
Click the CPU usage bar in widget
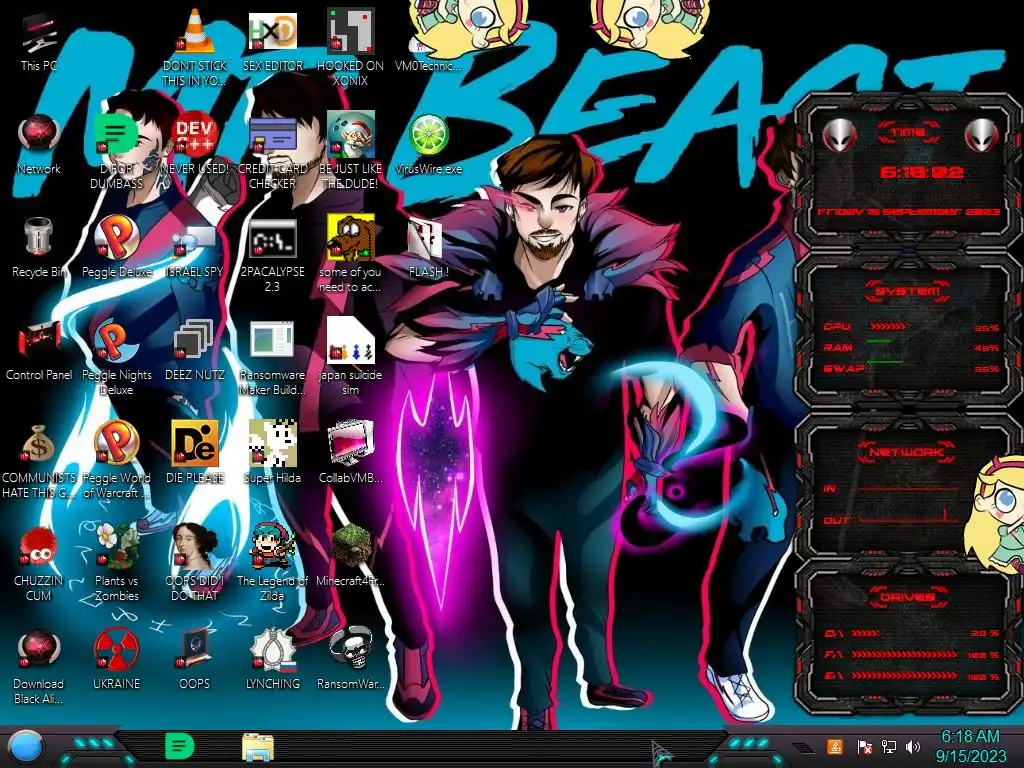click(x=888, y=326)
